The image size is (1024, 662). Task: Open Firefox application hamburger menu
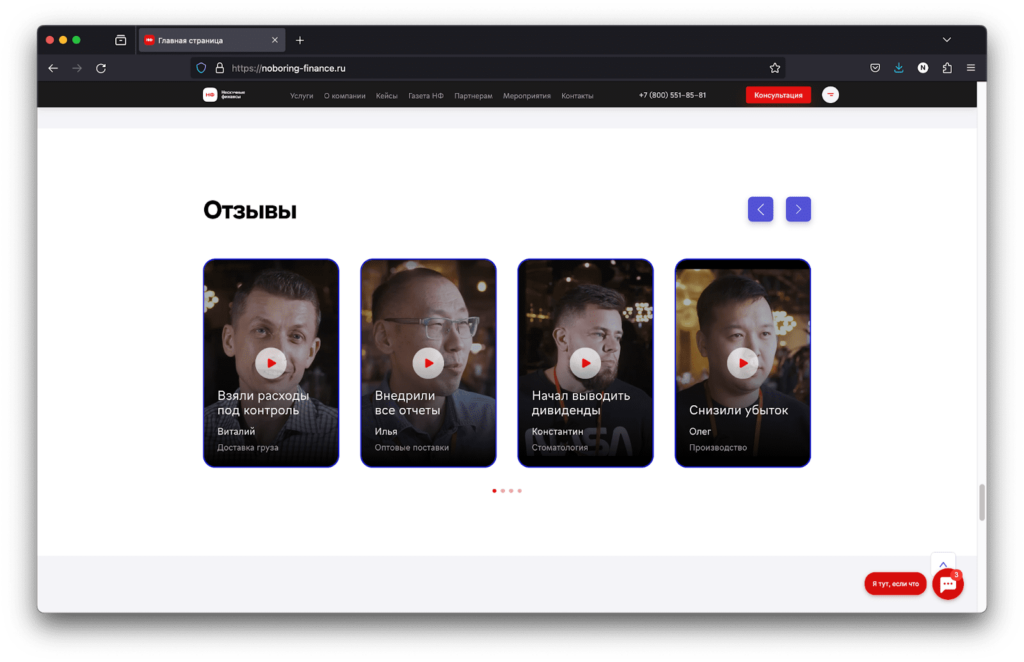(971, 68)
